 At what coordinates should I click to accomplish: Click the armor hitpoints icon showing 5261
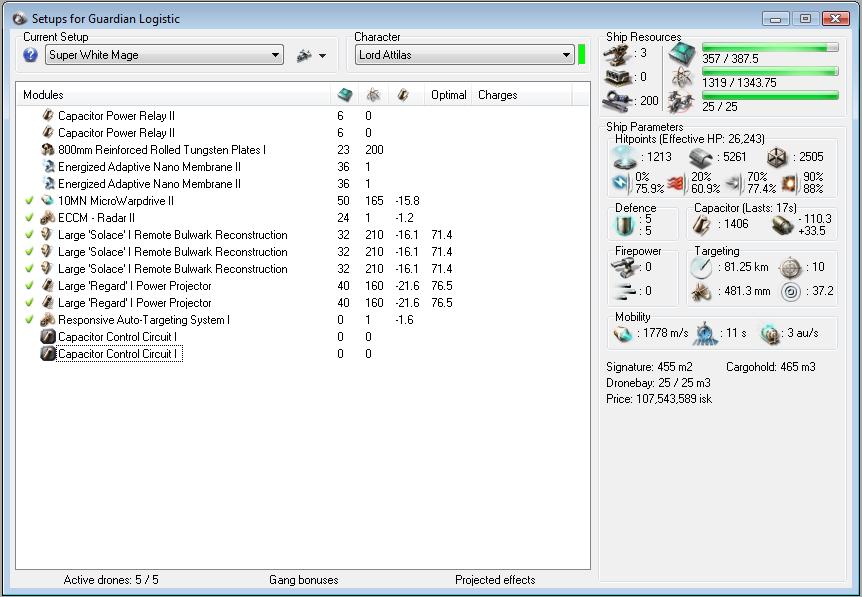700,157
